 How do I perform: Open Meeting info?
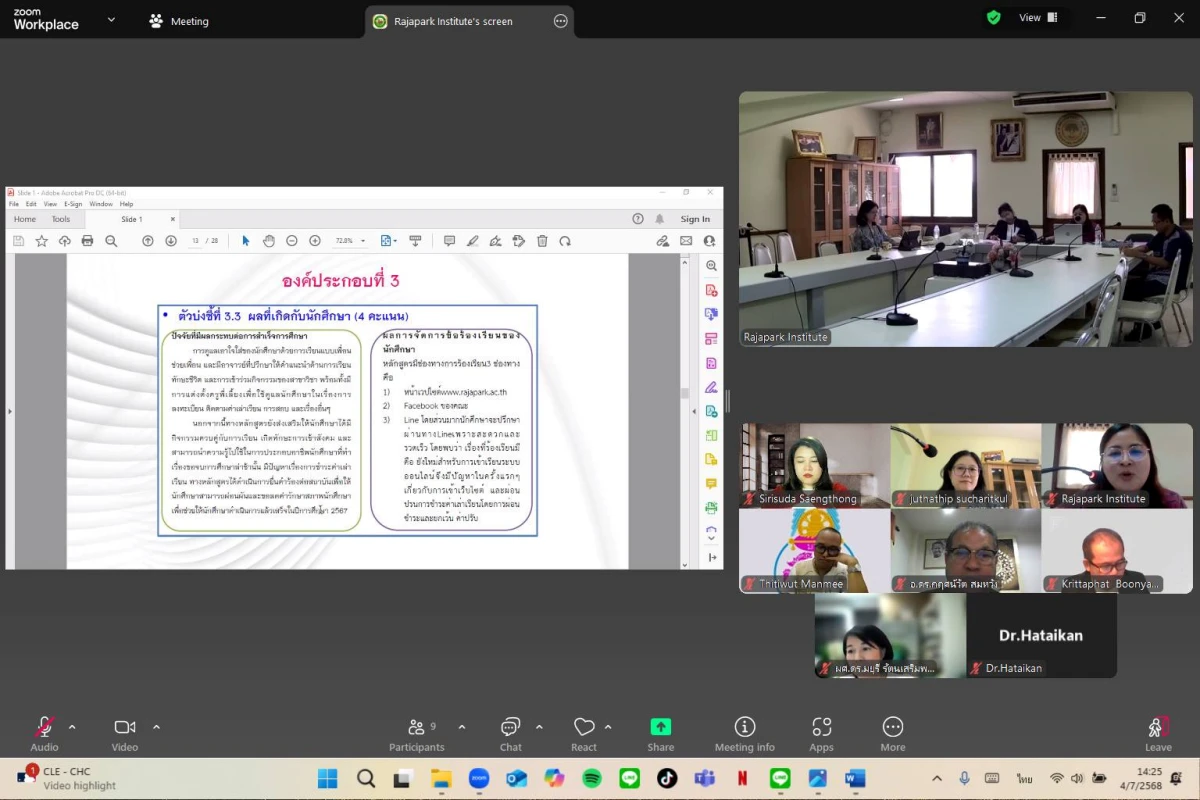(x=744, y=733)
